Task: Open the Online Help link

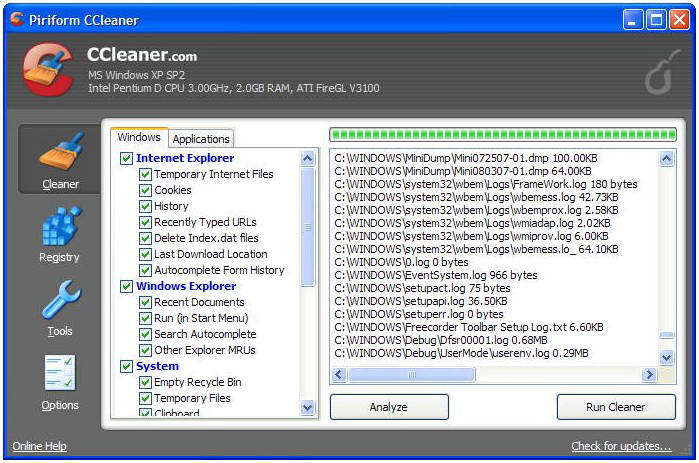Action: [39, 446]
